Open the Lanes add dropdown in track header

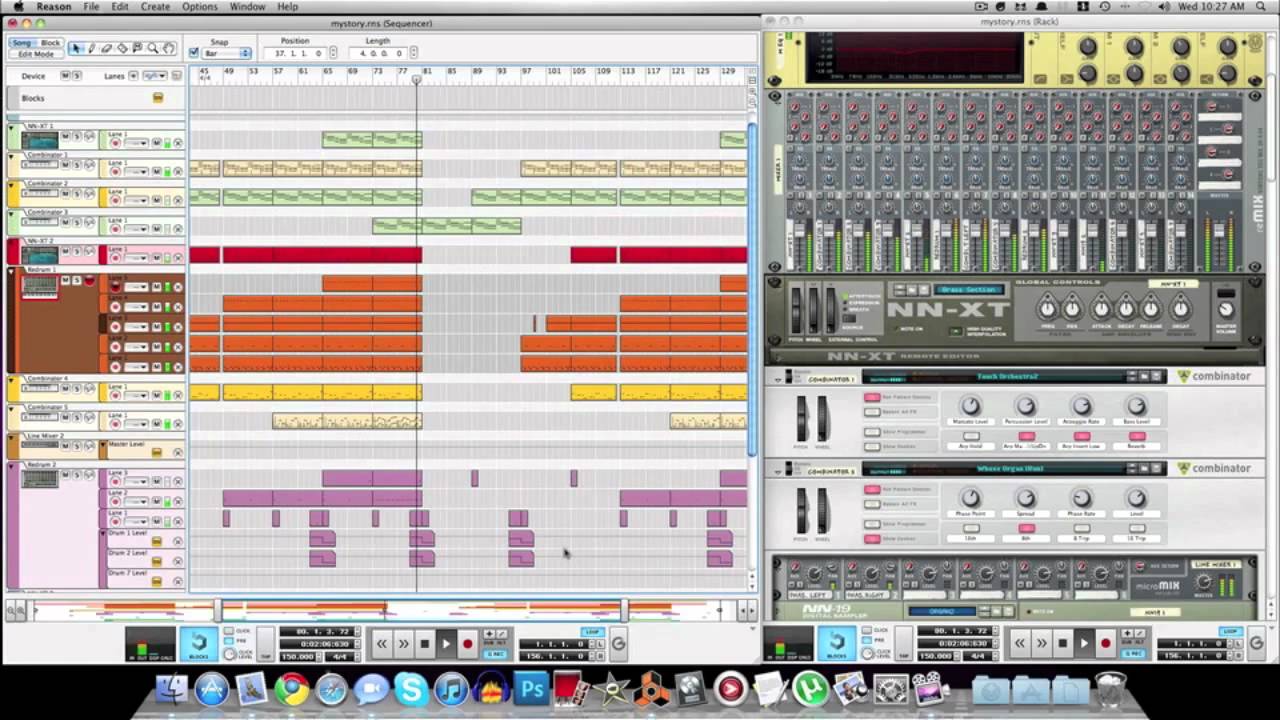click(x=154, y=76)
